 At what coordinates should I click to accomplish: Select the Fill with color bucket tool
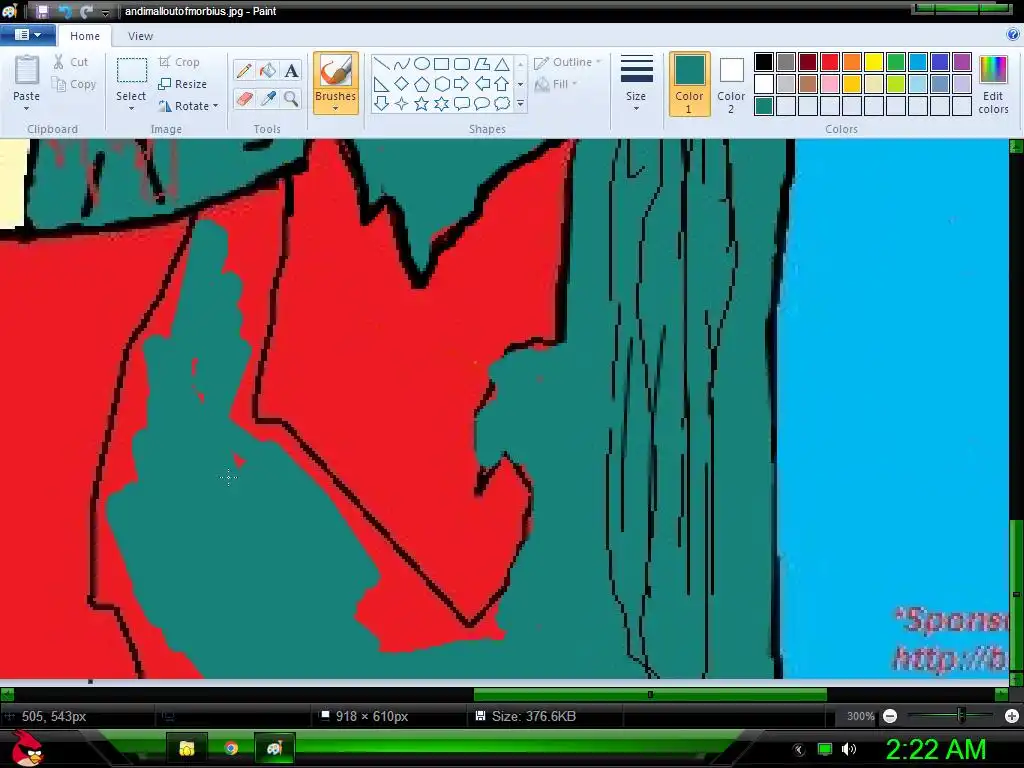[268, 71]
